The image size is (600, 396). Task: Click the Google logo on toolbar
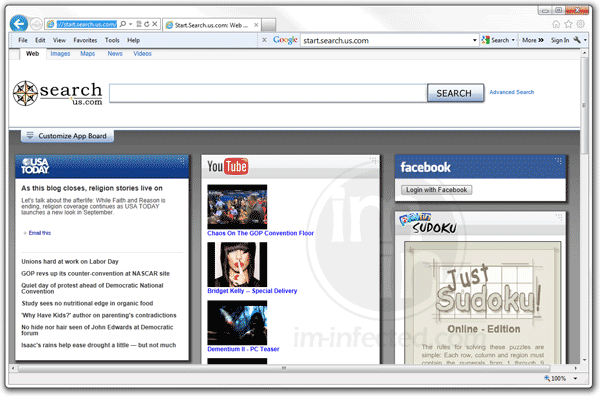click(285, 40)
